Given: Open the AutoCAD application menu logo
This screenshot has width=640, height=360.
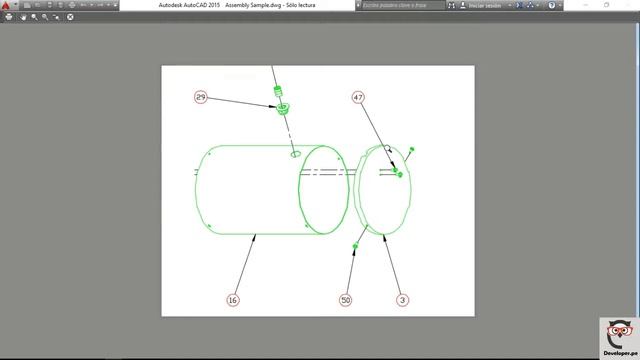Looking at the screenshot, I should (6, 5).
